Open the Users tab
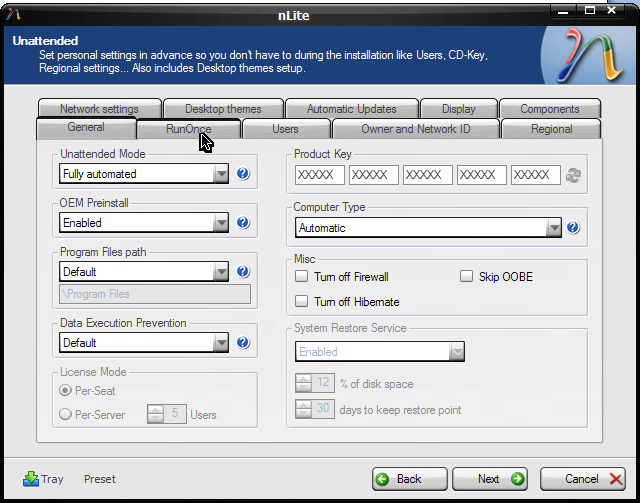 286,129
